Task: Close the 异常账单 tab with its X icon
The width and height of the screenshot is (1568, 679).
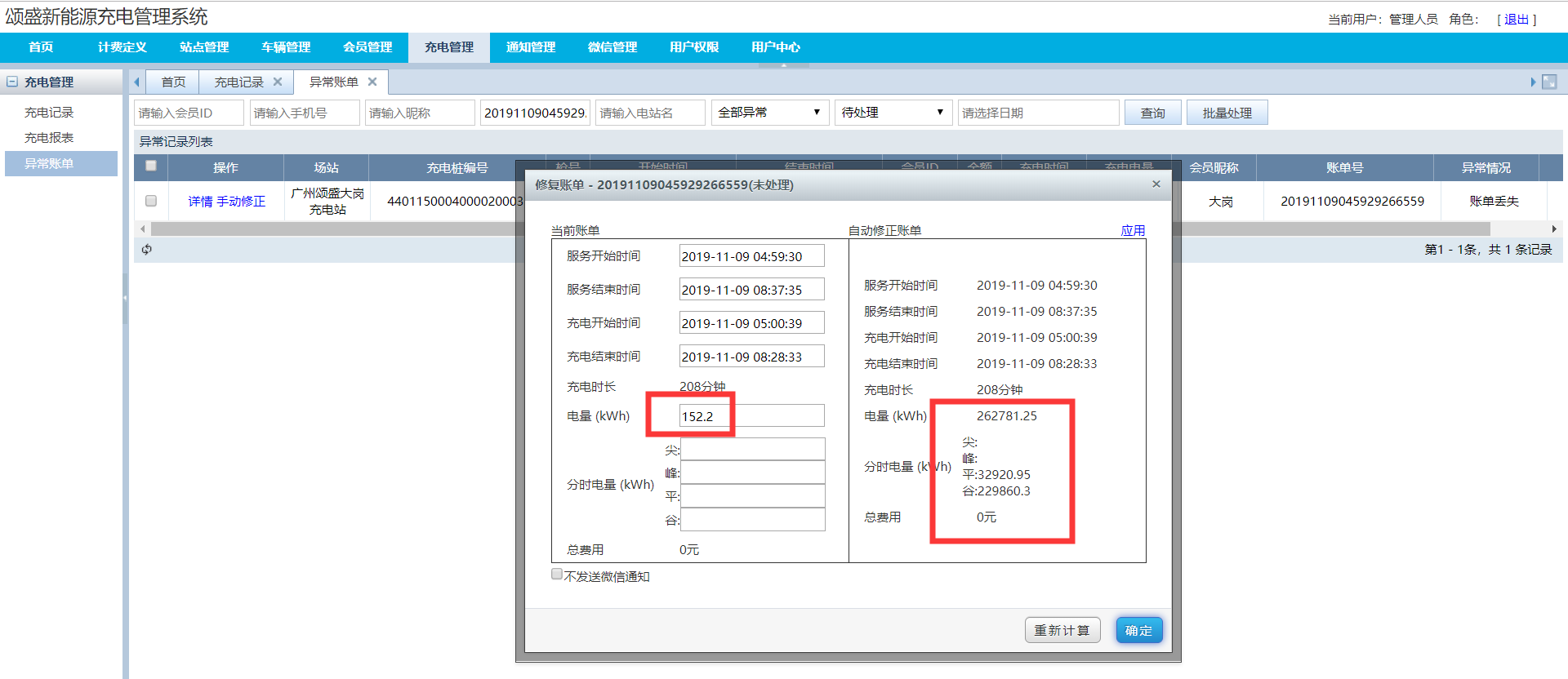Action: point(372,82)
